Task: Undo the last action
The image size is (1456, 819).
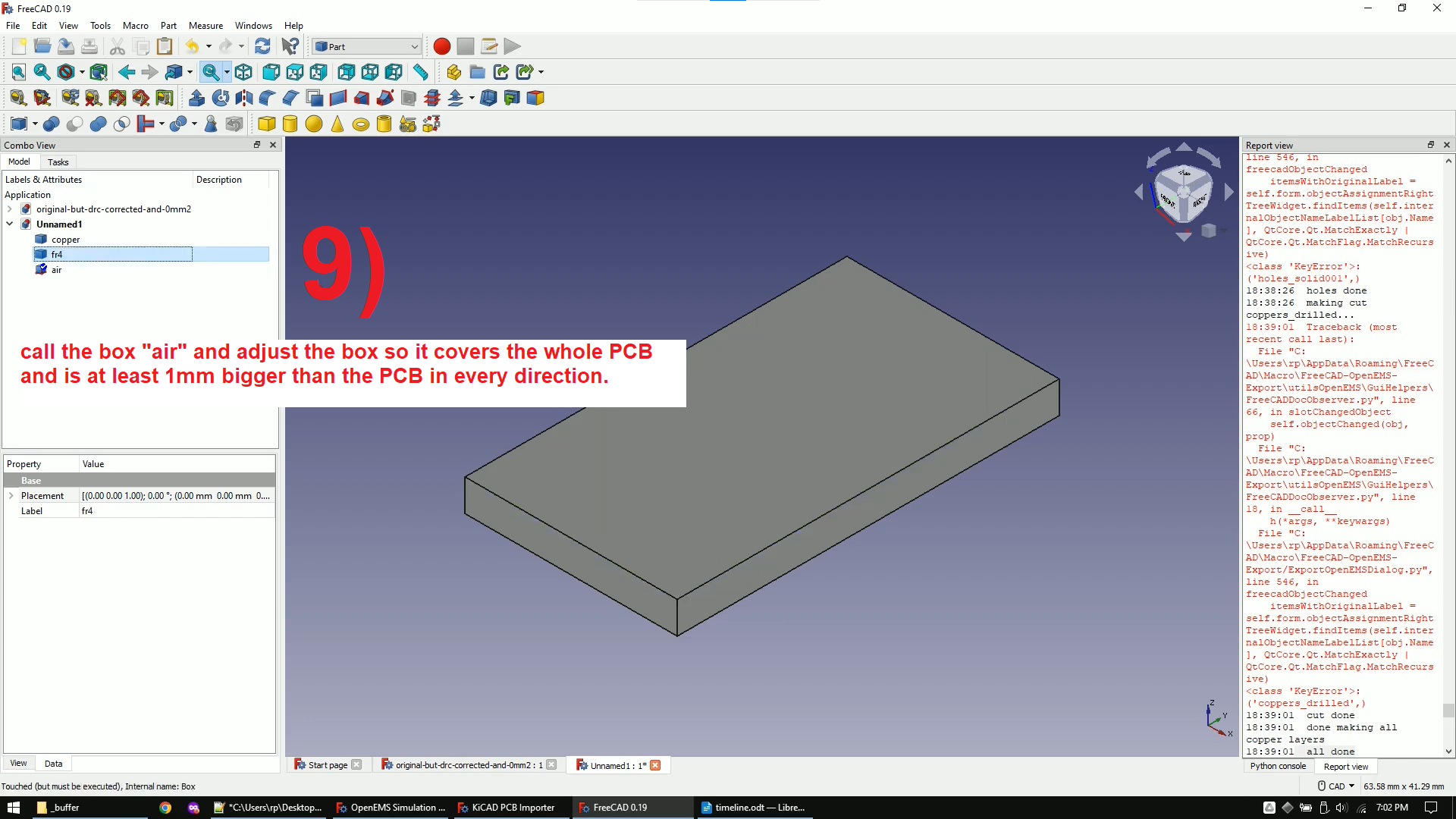Action: pos(193,46)
